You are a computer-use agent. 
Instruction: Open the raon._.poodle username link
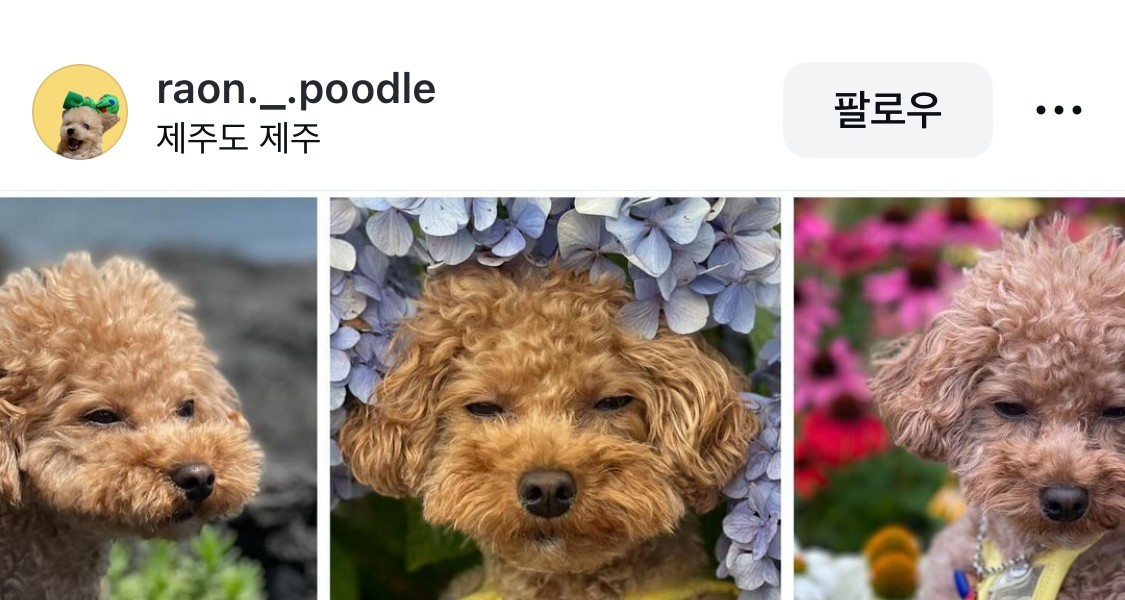296,90
